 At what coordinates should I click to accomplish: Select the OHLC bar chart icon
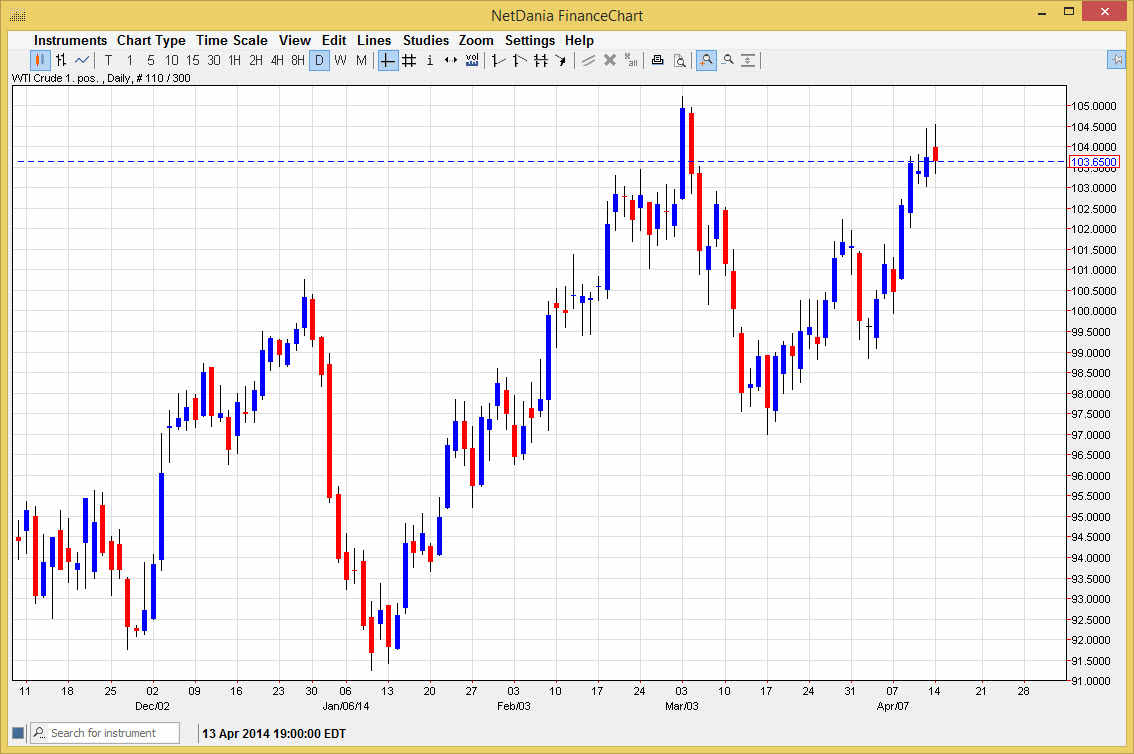click(61, 61)
